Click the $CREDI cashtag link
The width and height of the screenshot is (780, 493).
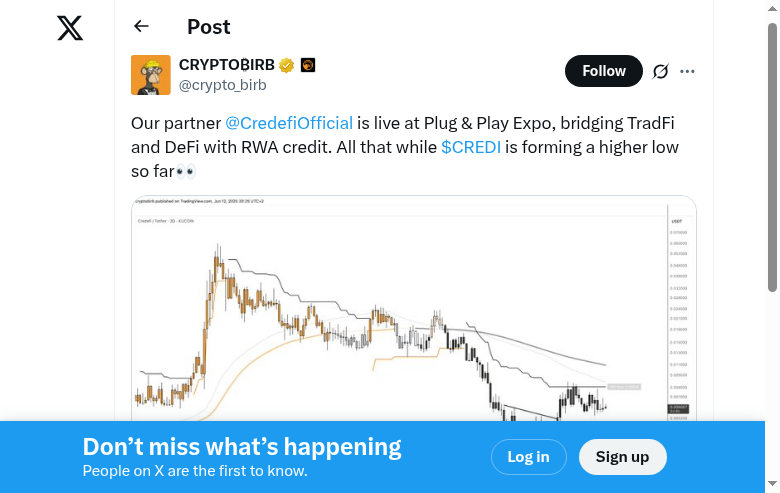tap(470, 147)
